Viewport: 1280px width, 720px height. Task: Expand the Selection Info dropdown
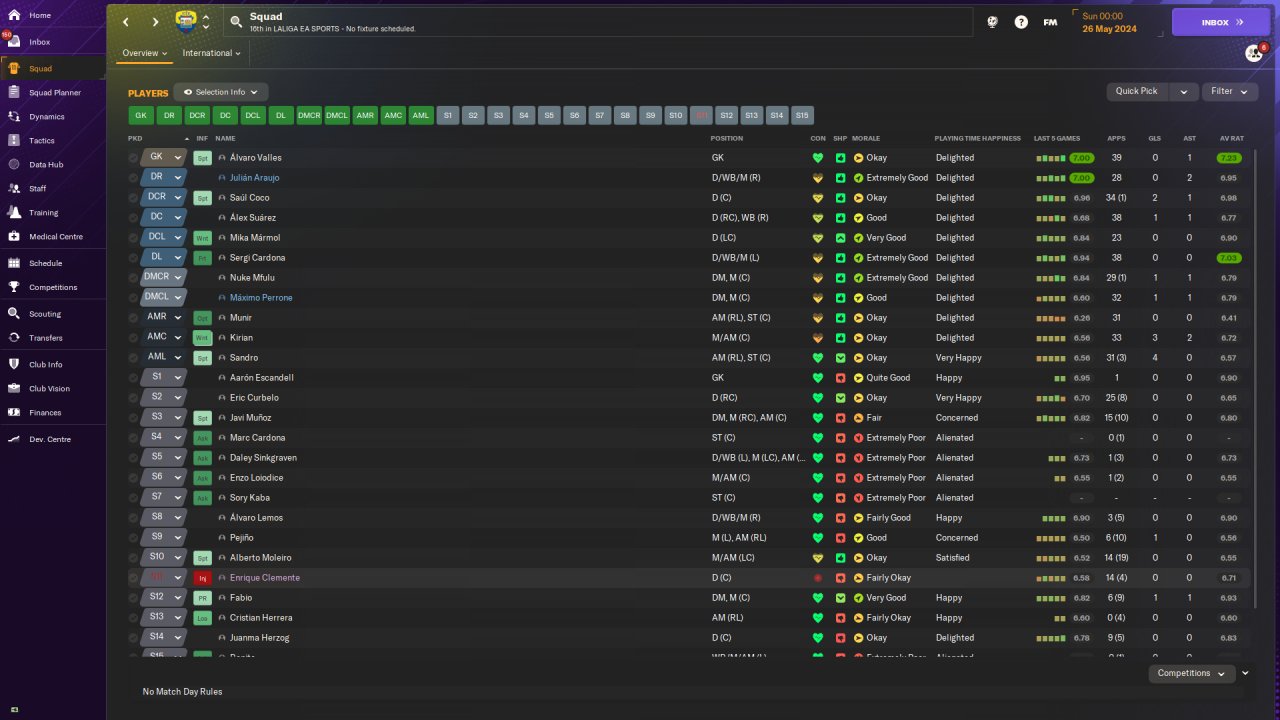point(221,92)
